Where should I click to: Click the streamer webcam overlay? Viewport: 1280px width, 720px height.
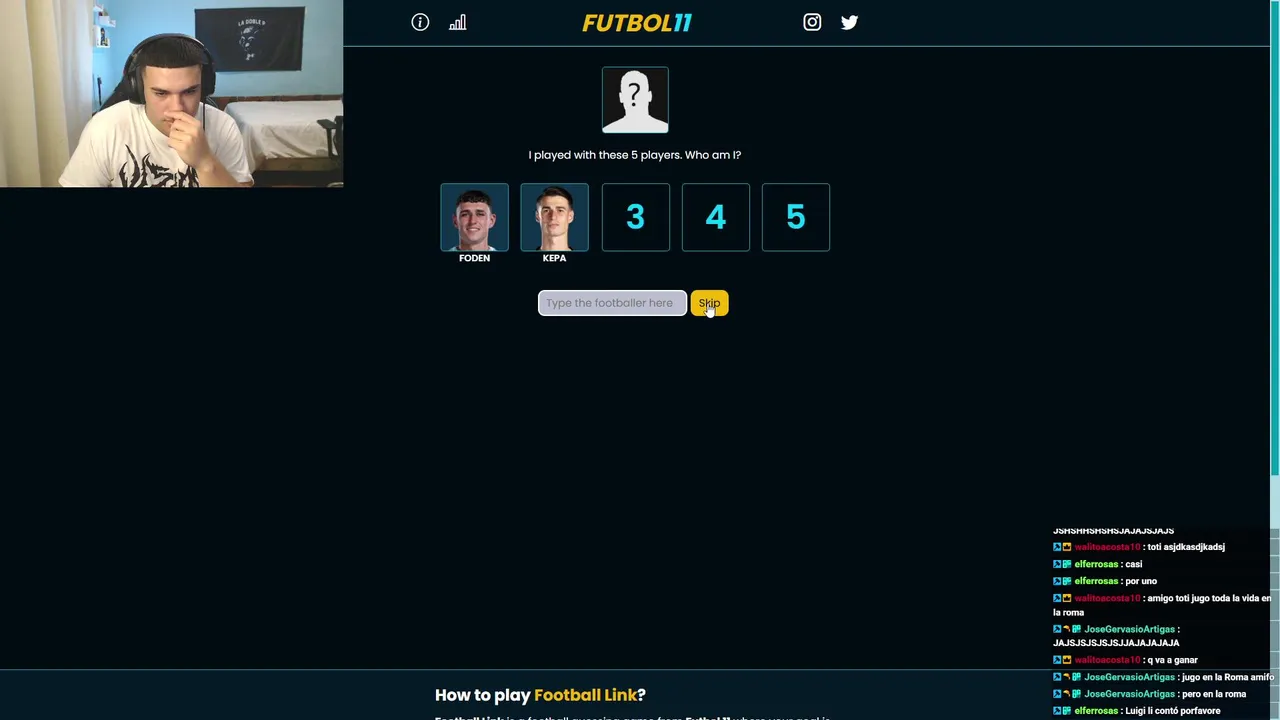point(171,94)
